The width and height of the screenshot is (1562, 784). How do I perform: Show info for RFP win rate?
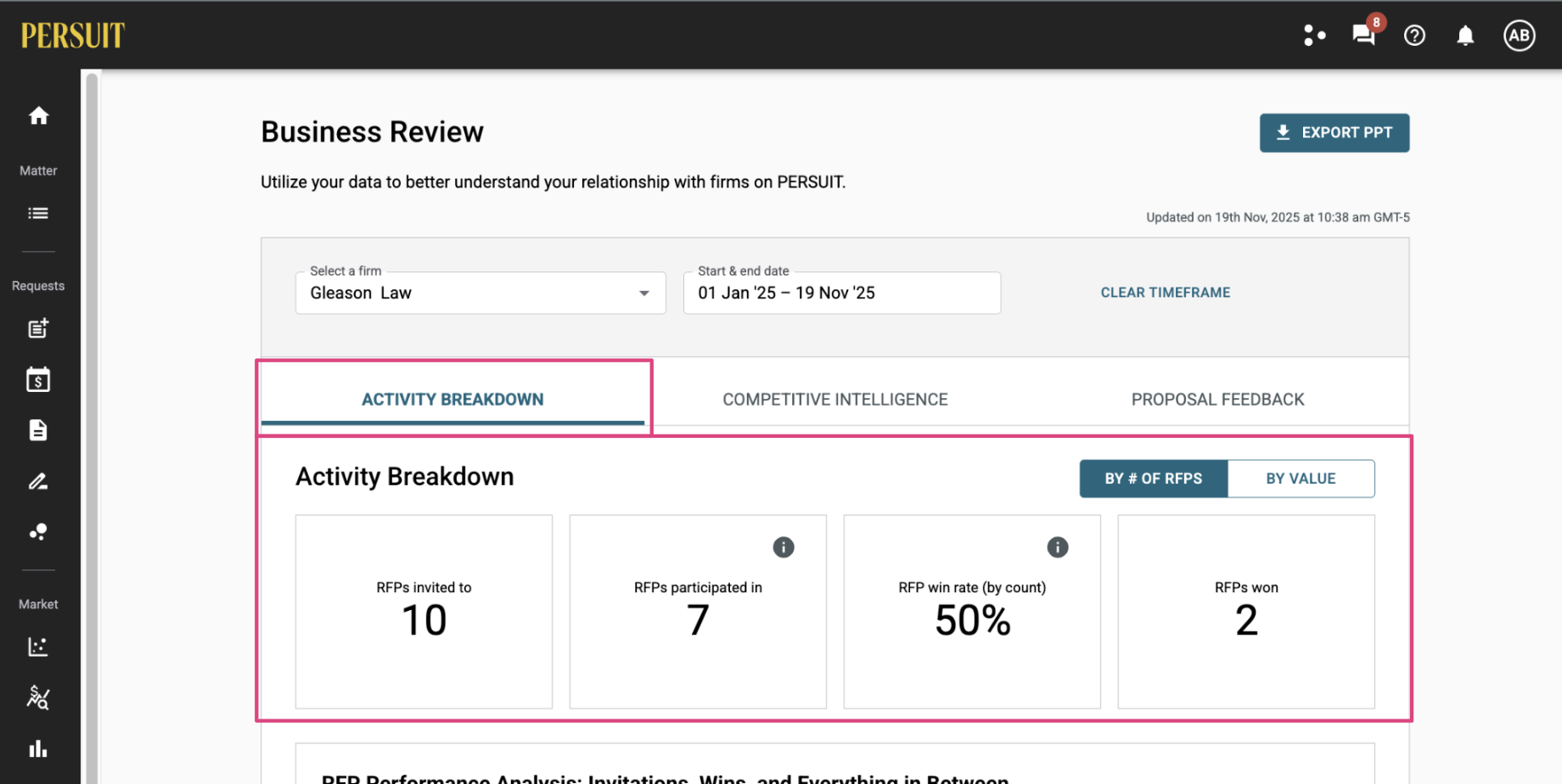point(1058,547)
